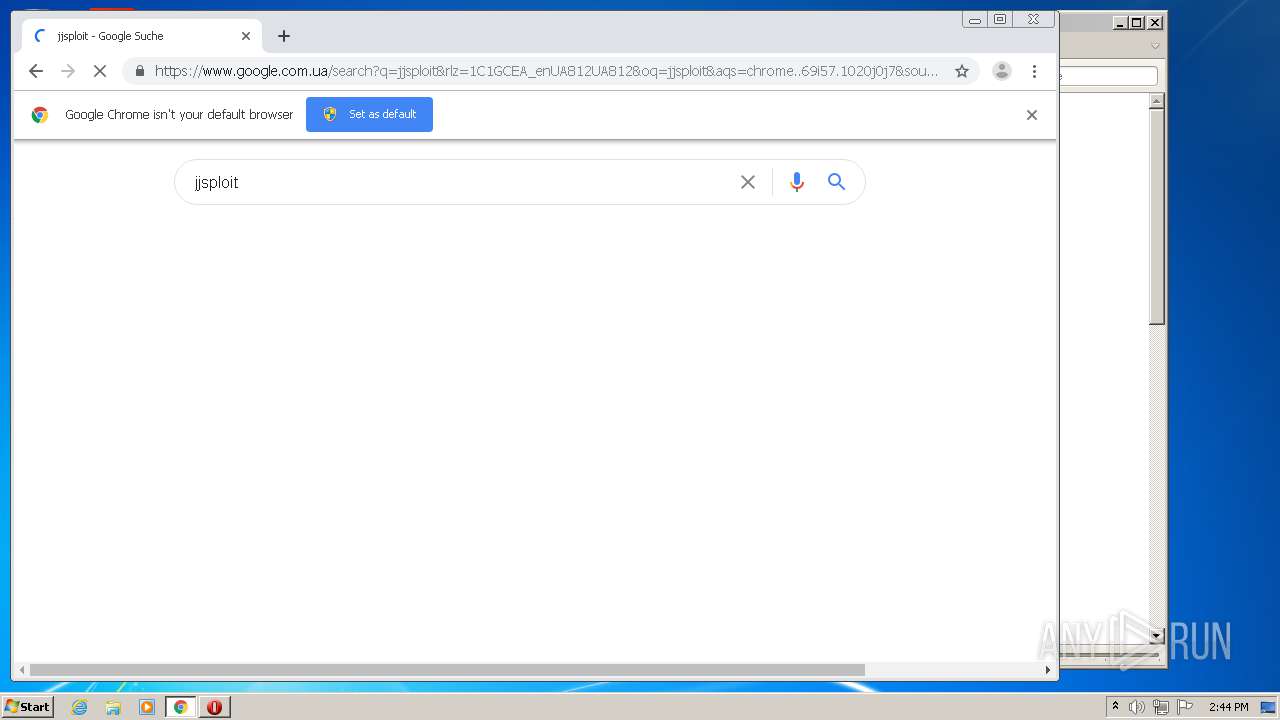Image resolution: width=1280 pixels, height=720 pixels.
Task: Click Show desktop button at taskbar end
Action: (x=1269, y=707)
